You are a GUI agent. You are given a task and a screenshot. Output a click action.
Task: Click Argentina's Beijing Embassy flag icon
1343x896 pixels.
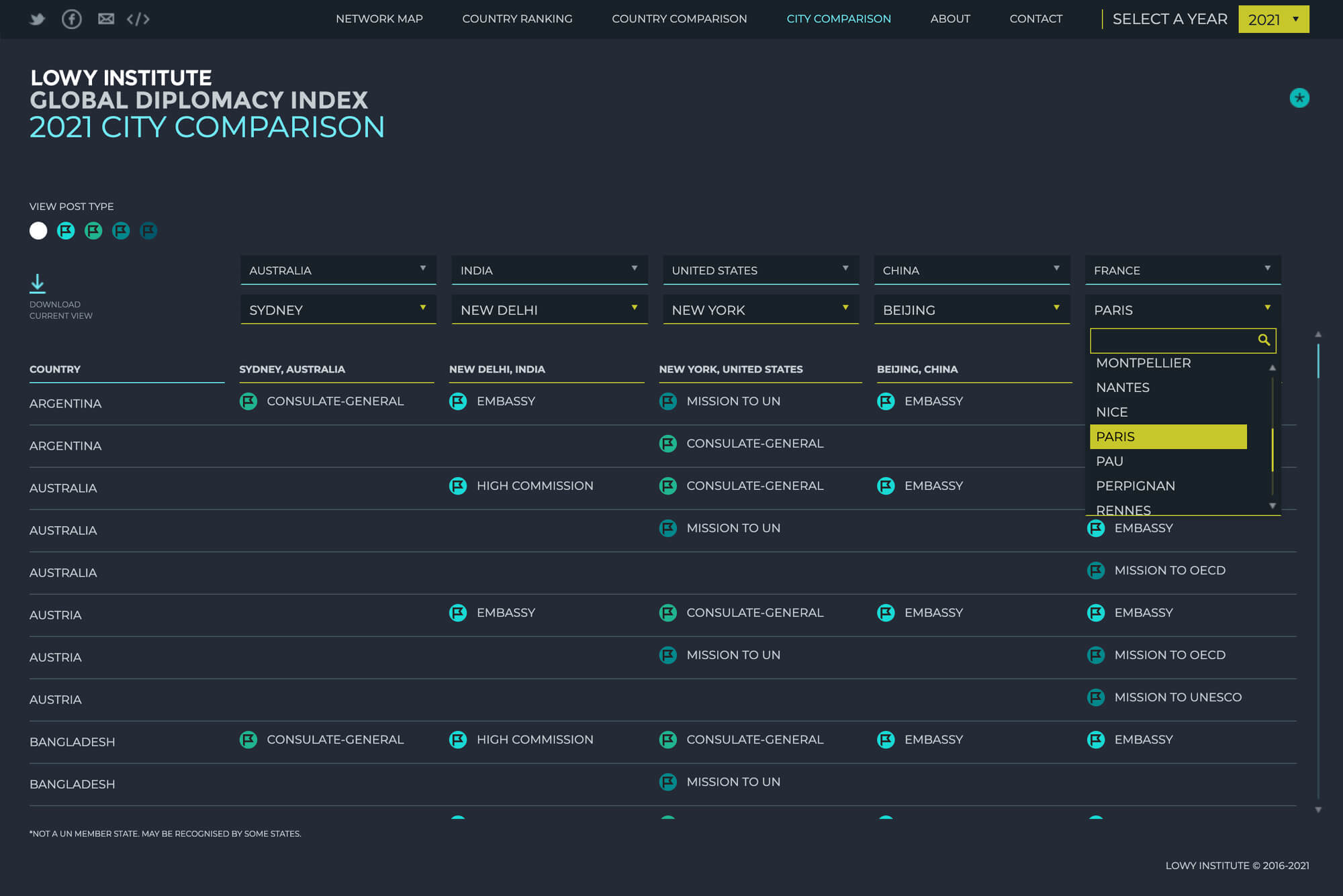(886, 401)
